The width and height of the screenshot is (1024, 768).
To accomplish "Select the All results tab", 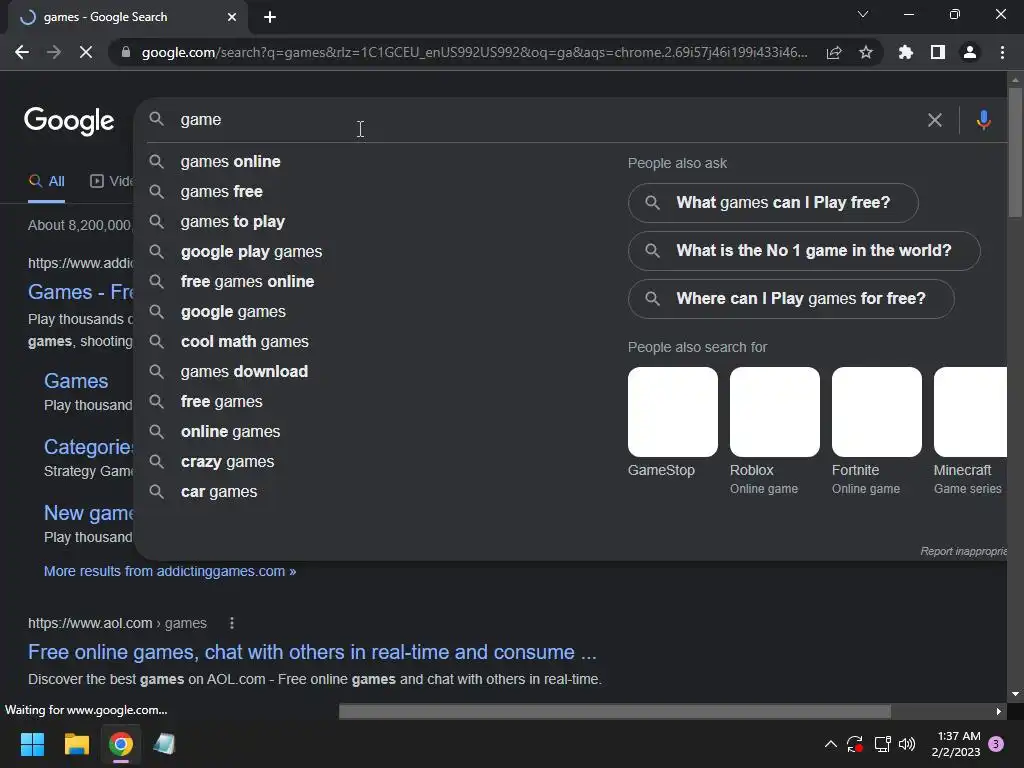I will (46, 182).
